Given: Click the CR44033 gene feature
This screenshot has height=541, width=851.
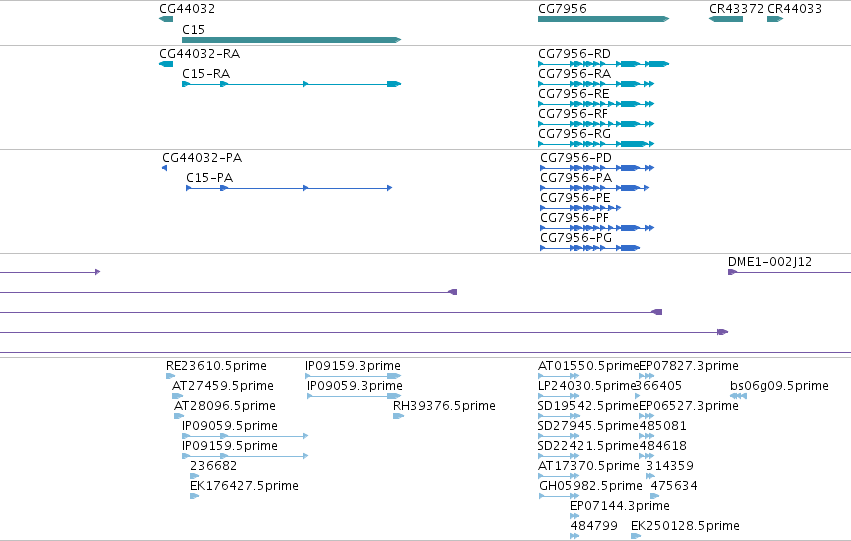Looking at the screenshot, I should point(775,19).
